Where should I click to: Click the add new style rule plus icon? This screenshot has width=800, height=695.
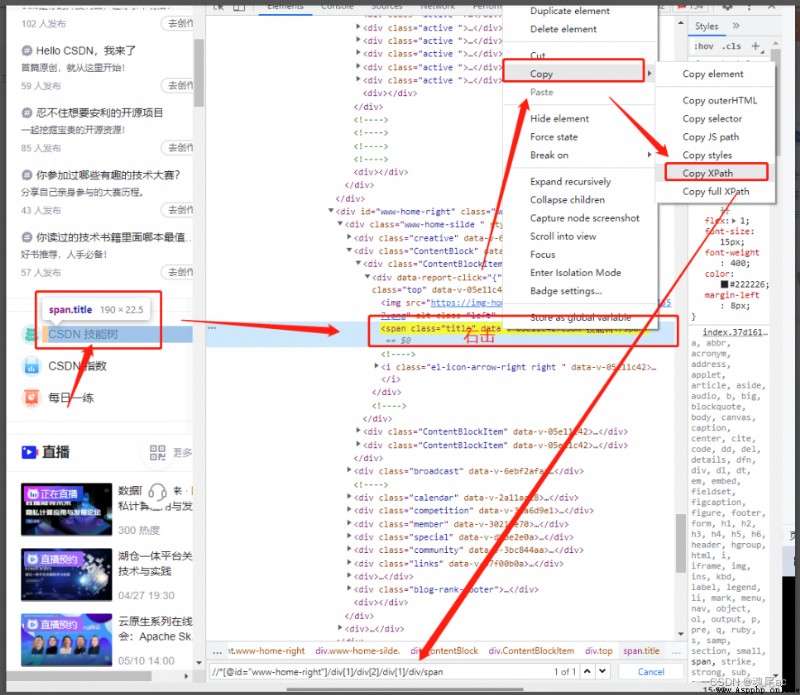[x=756, y=46]
